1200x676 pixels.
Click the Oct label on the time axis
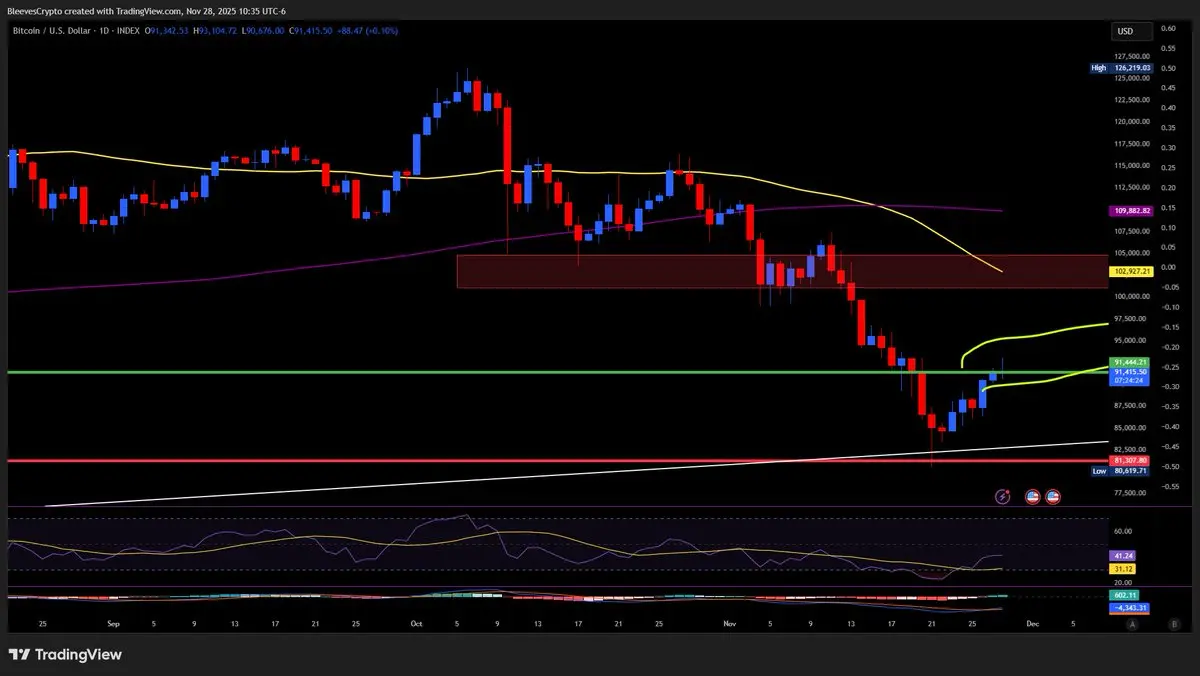(417, 623)
